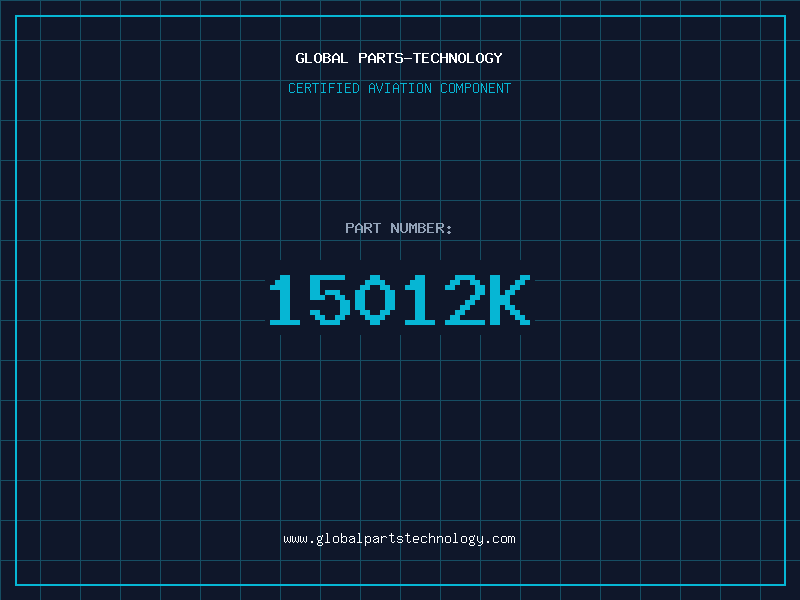
Task: Select the word COMPONENT in the subtitle
Action: coord(474,88)
